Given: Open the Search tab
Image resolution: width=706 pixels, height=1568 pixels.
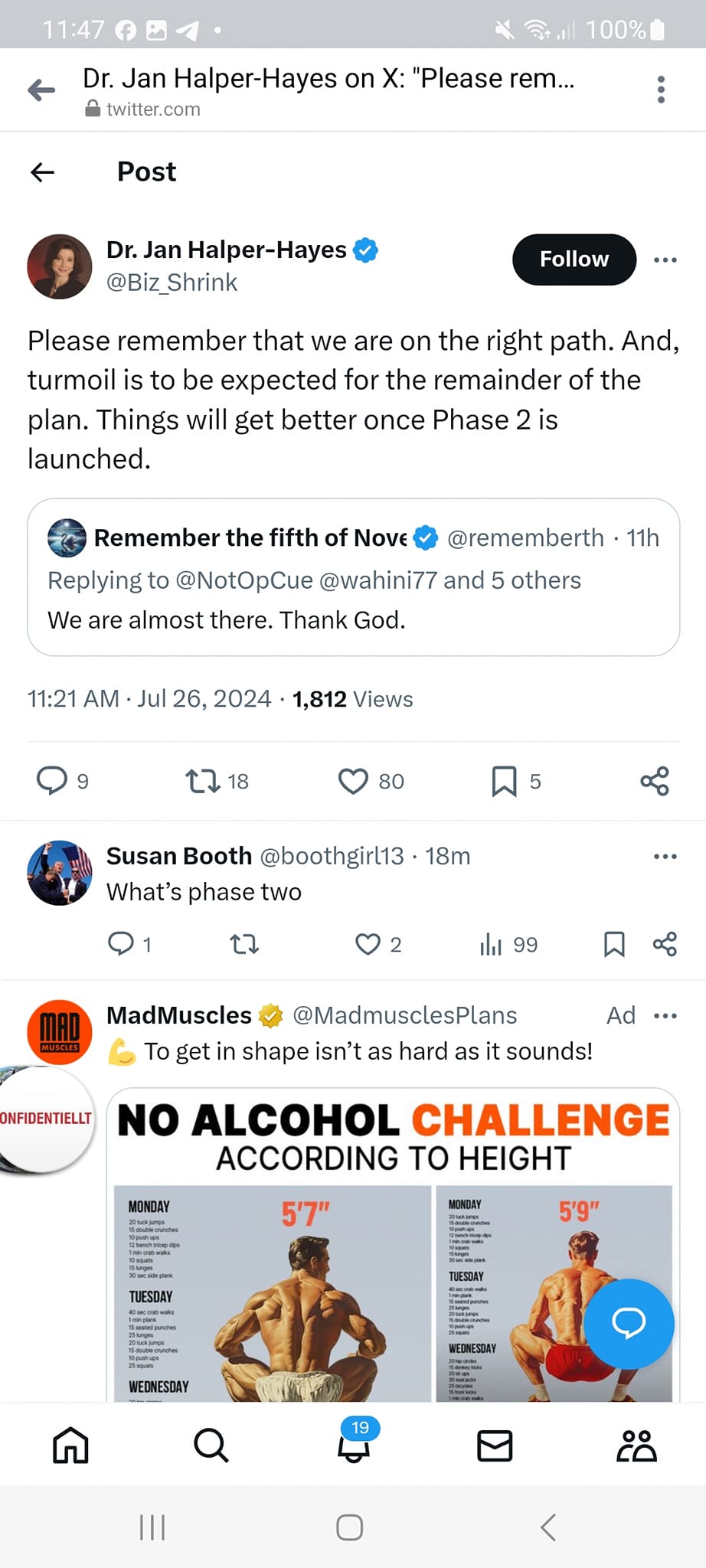Looking at the screenshot, I should (x=211, y=1445).
